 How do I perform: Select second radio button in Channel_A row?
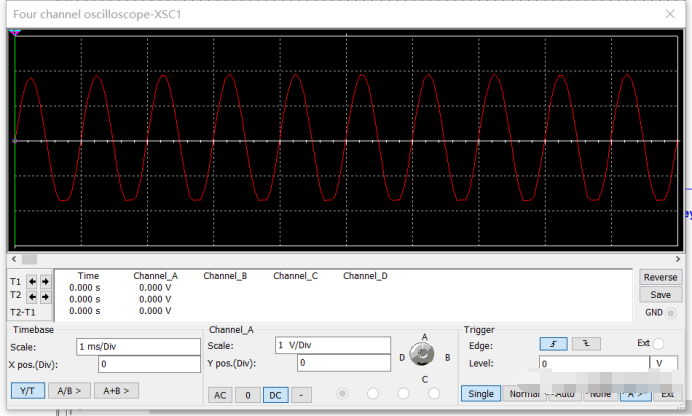373,393
